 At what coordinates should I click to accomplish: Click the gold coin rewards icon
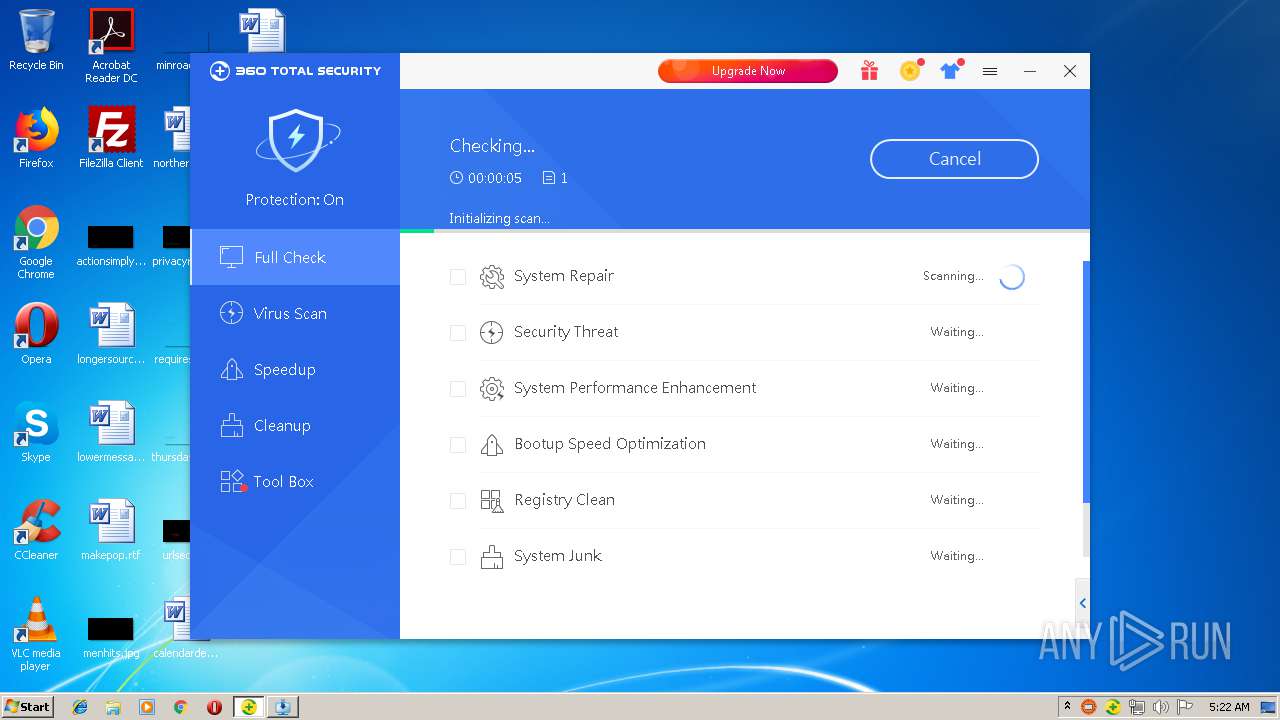910,71
